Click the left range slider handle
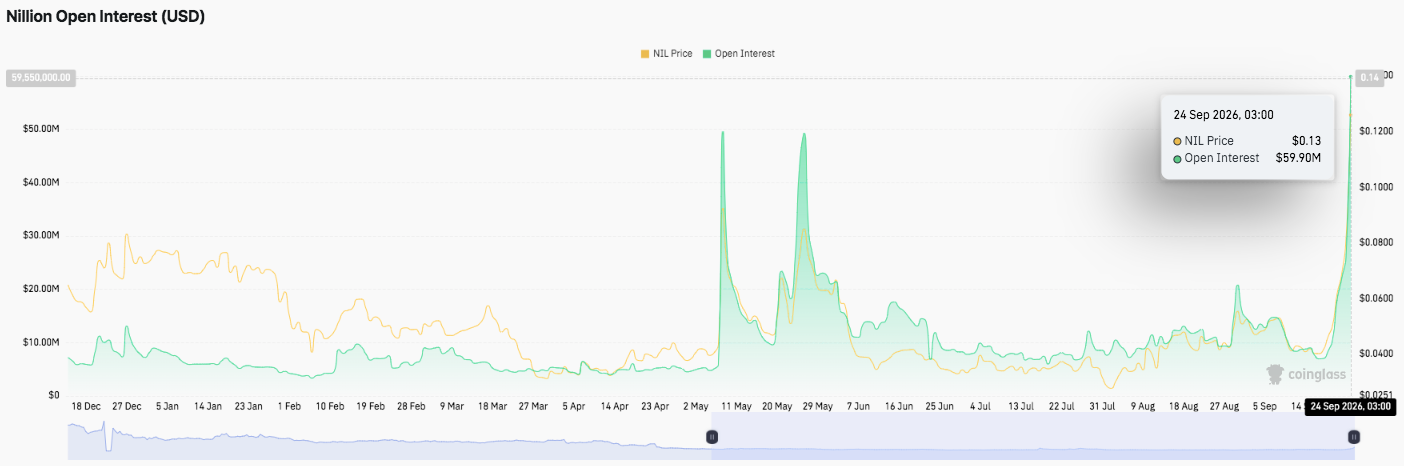 (x=712, y=436)
